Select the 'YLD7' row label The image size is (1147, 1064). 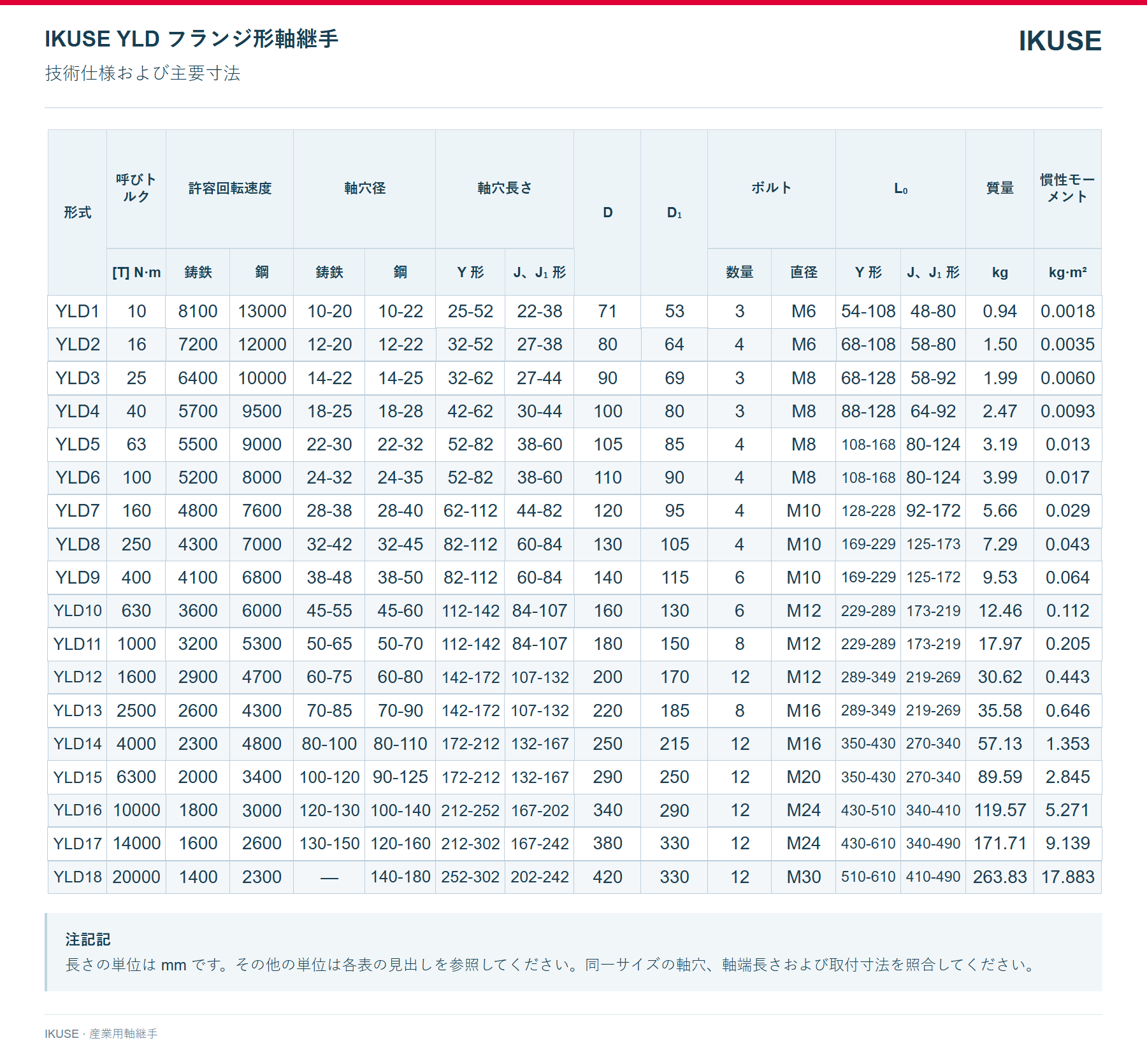78,510
